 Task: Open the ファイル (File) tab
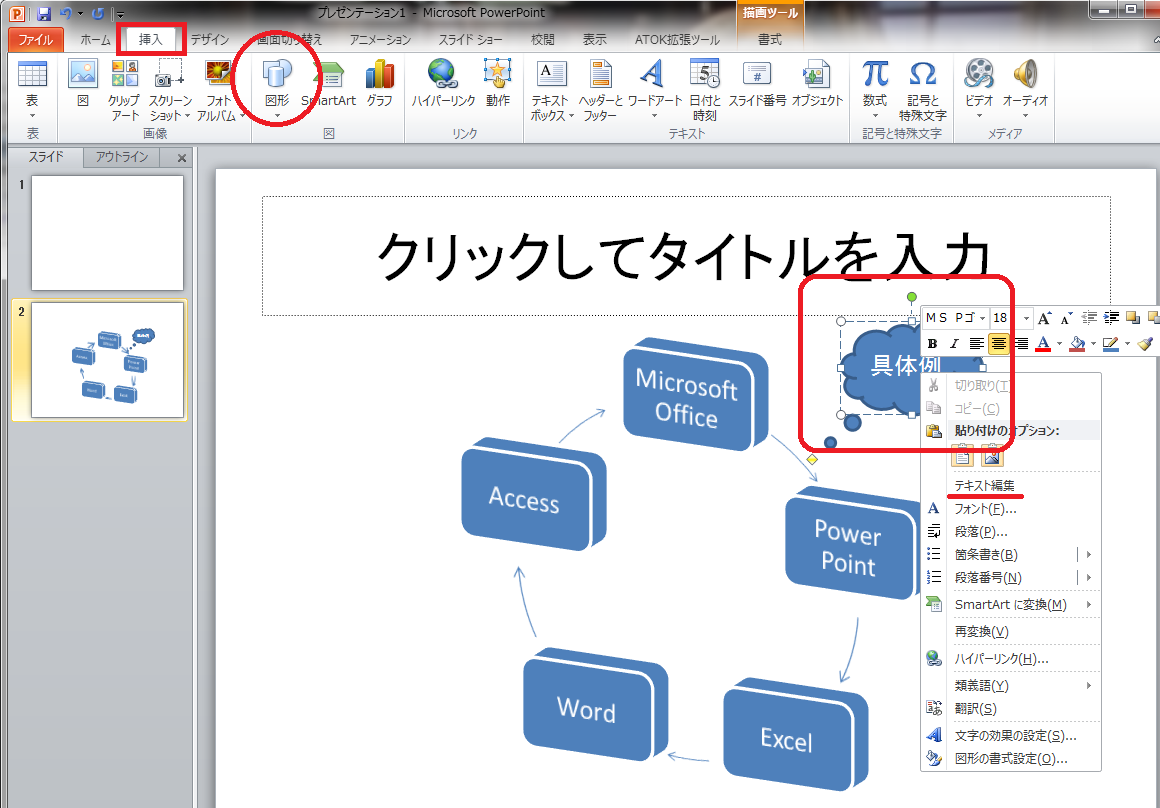[x=36, y=39]
